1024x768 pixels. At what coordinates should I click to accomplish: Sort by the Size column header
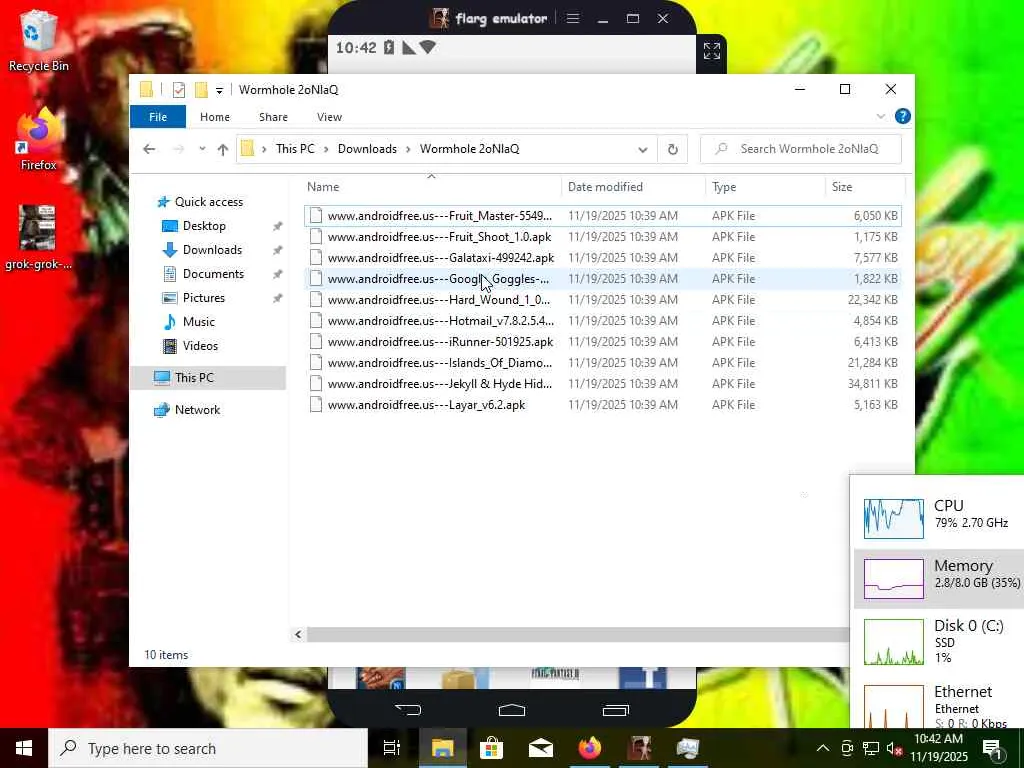coord(865,187)
